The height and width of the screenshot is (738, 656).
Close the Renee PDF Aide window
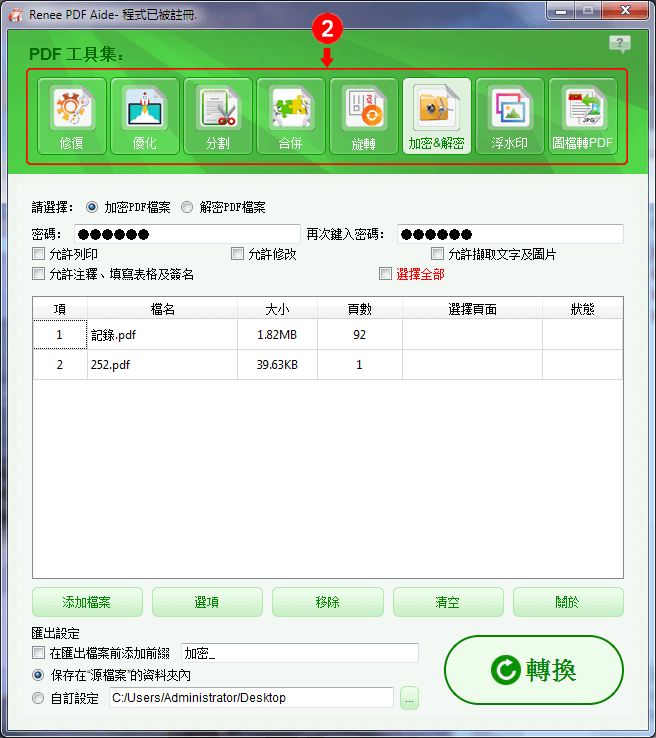625,10
